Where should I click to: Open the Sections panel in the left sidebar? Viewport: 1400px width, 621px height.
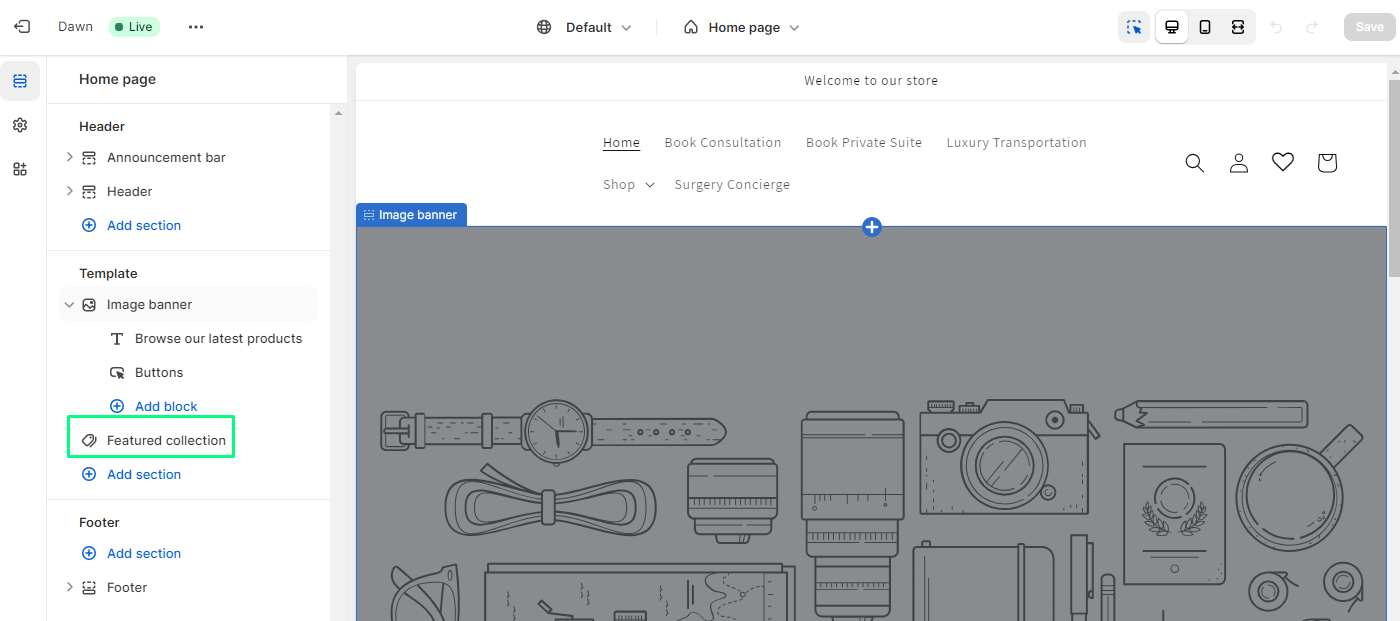[20, 81]
